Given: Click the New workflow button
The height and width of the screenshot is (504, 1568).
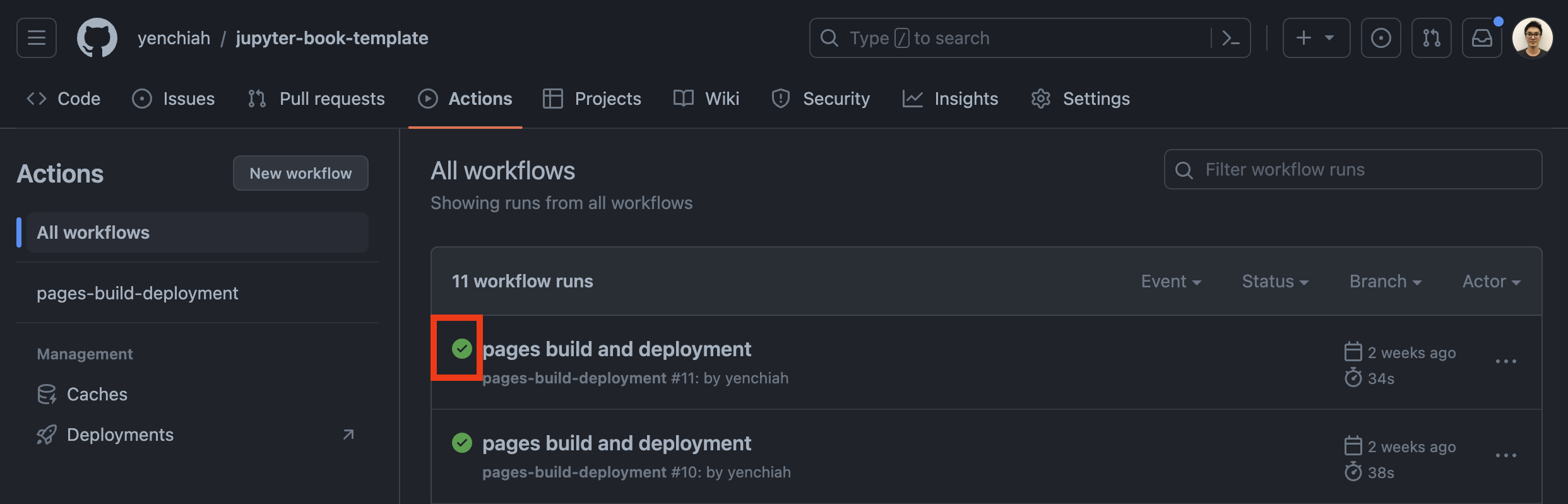Looking at the screenshot, I should click(300, 173).
